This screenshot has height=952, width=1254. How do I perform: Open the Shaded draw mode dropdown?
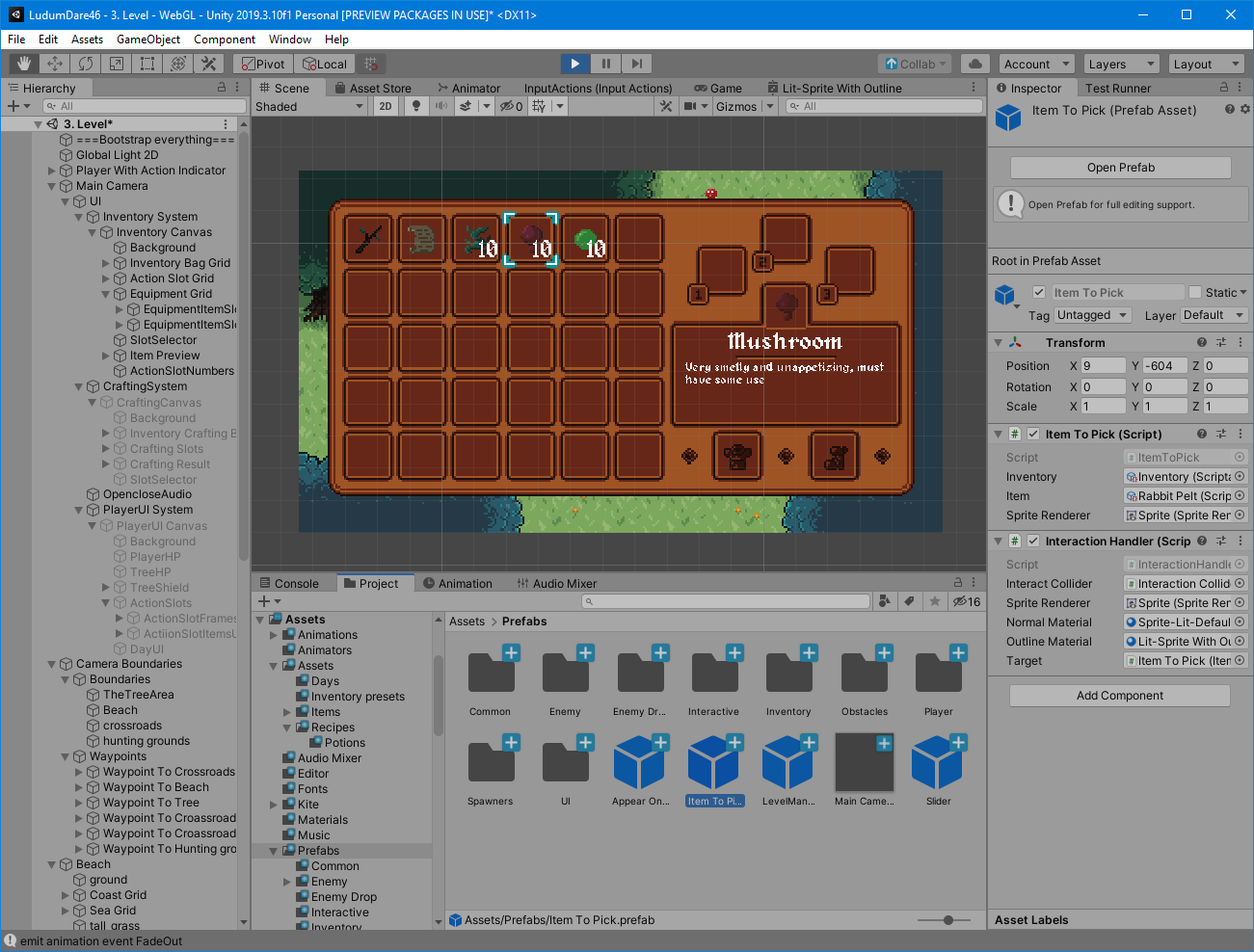click(x=309, y=106)
